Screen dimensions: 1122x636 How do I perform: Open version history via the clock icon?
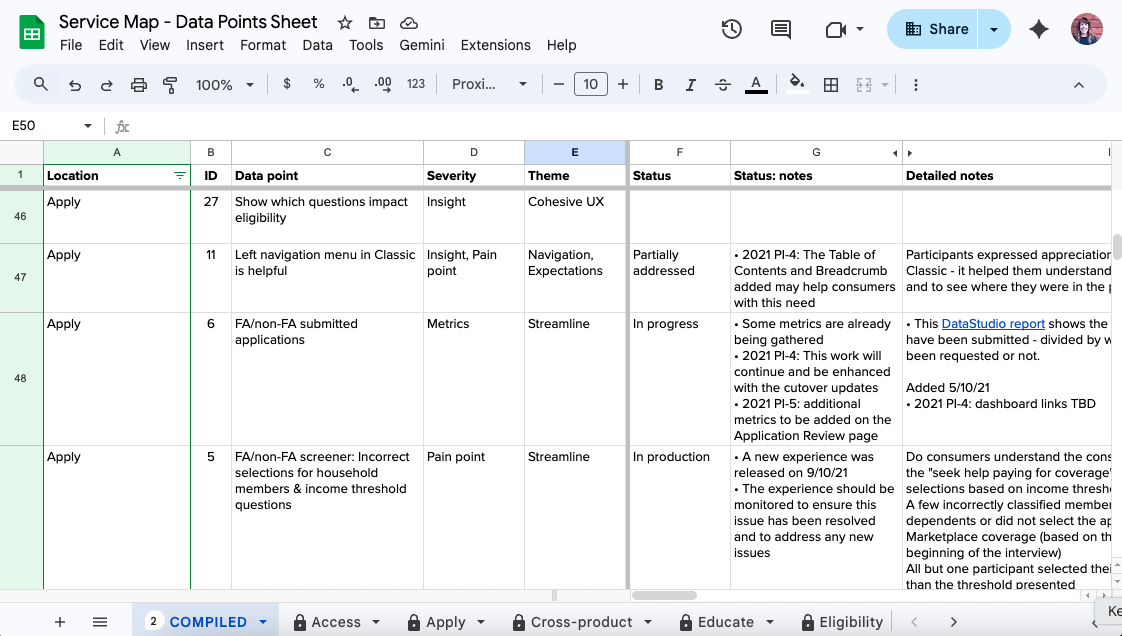tap(731, 29)
